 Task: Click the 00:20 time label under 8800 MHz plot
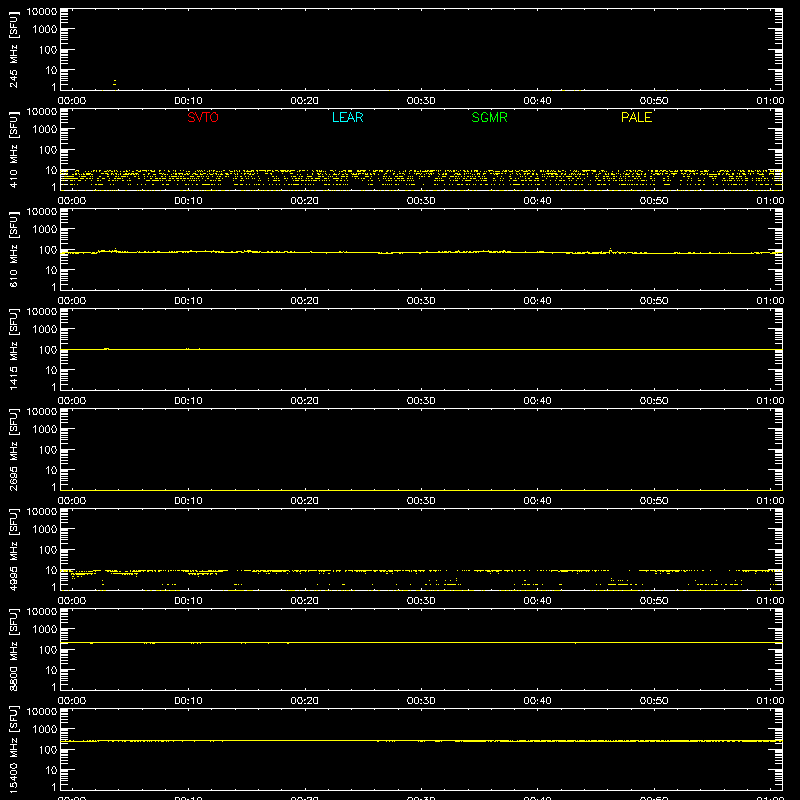tap(305, 701)
